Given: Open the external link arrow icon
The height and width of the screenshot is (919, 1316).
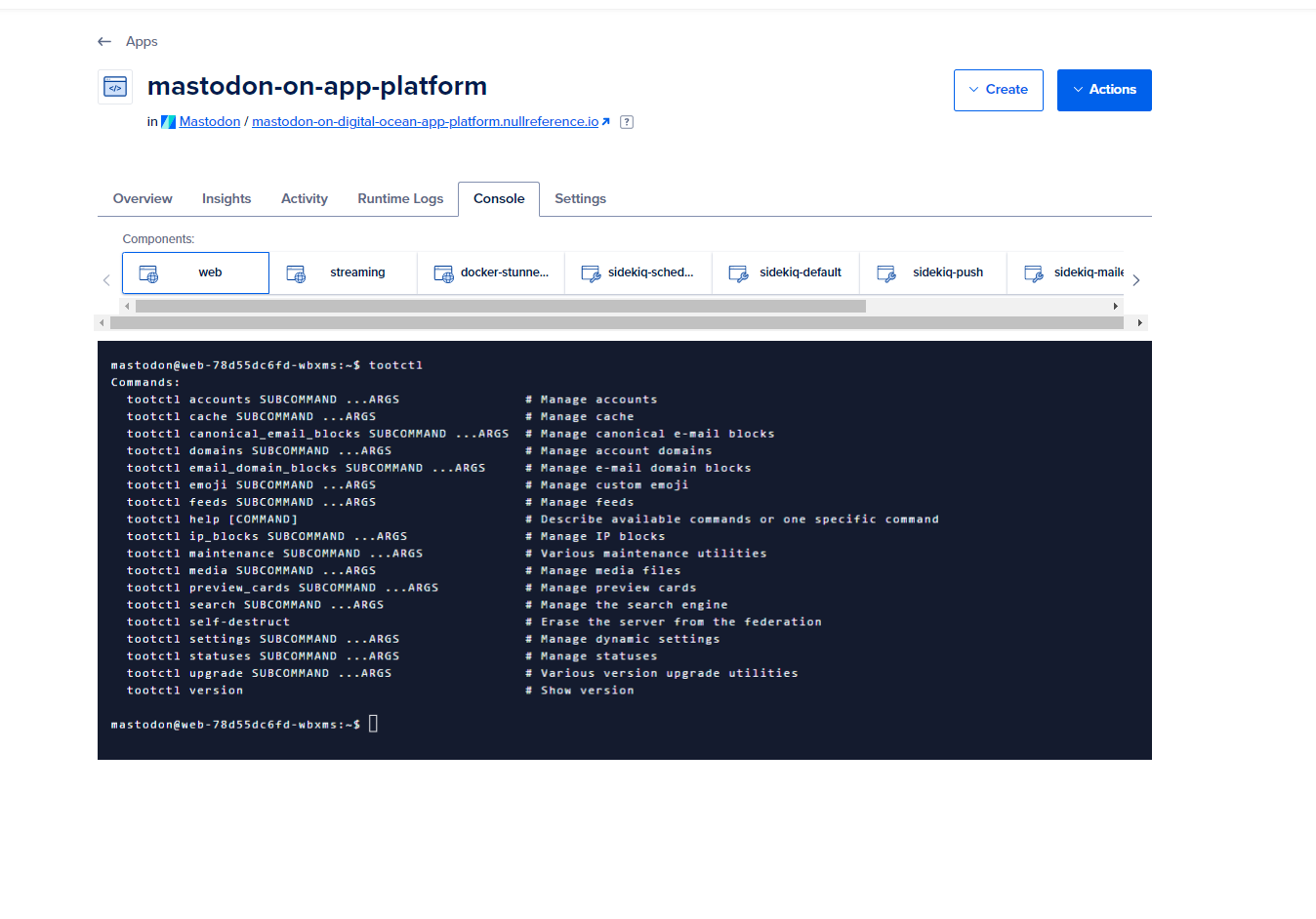Looking at the screenshot, I should click(606, 122).
